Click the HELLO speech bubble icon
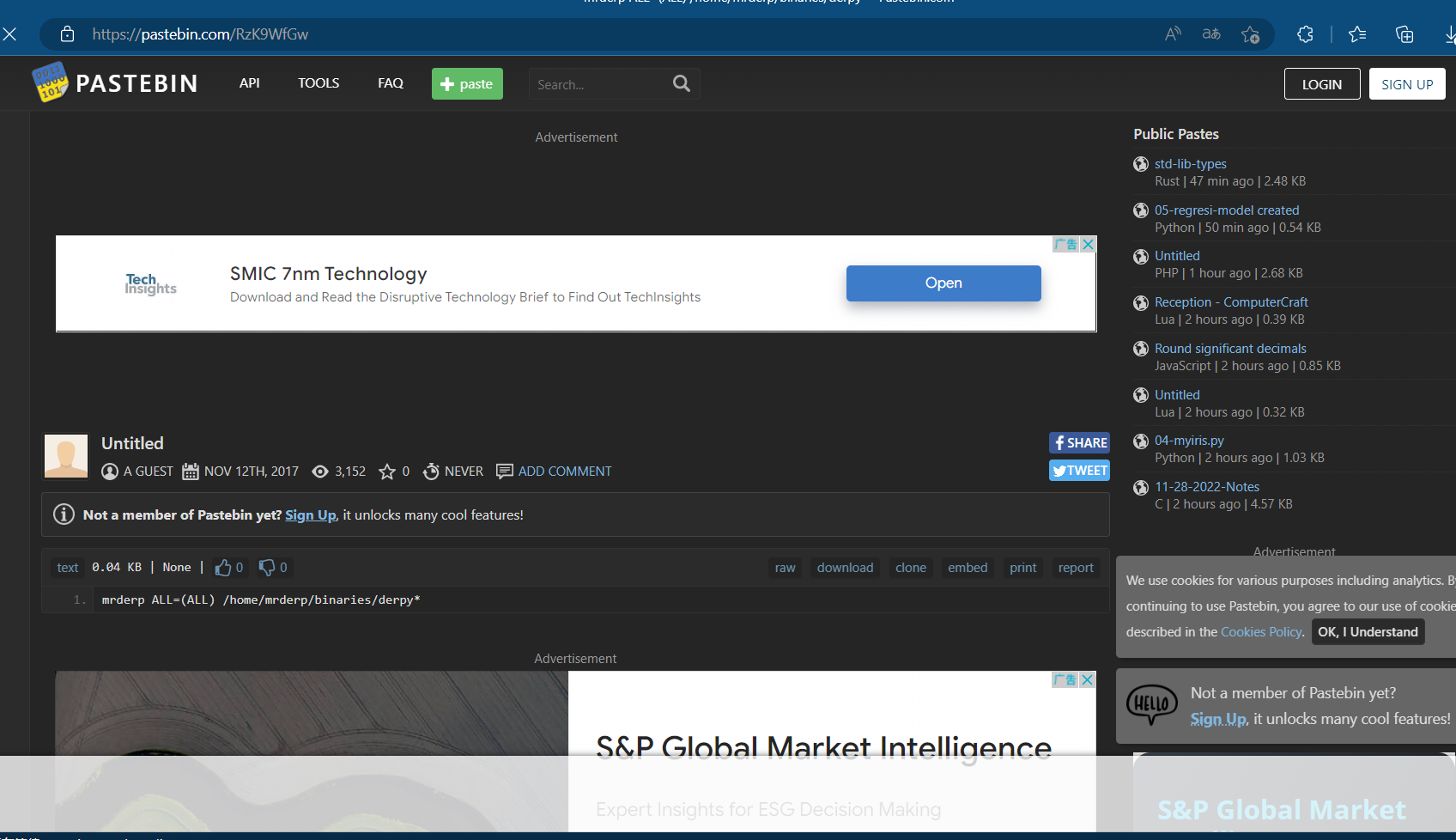Viewport: 1456px width, 840px height. click(1152, 705)
